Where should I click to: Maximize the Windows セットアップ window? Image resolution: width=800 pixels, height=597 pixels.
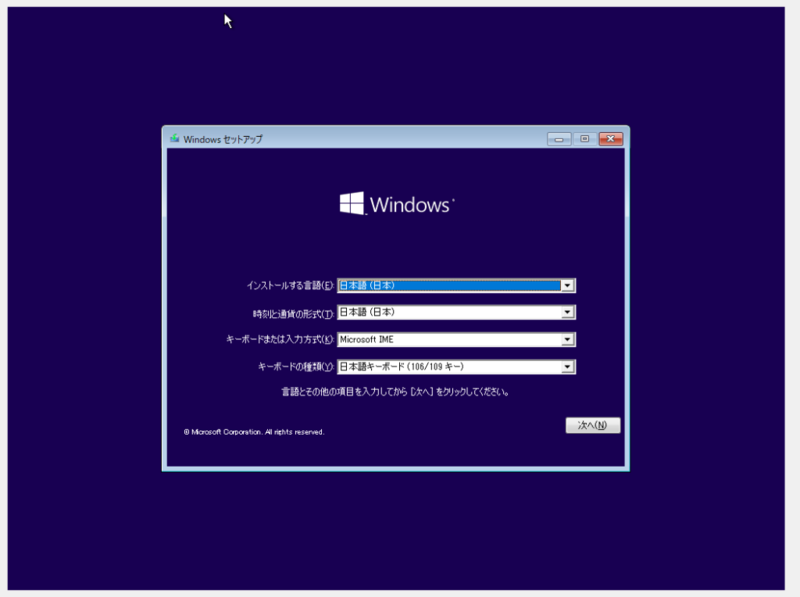pos(585,139)
